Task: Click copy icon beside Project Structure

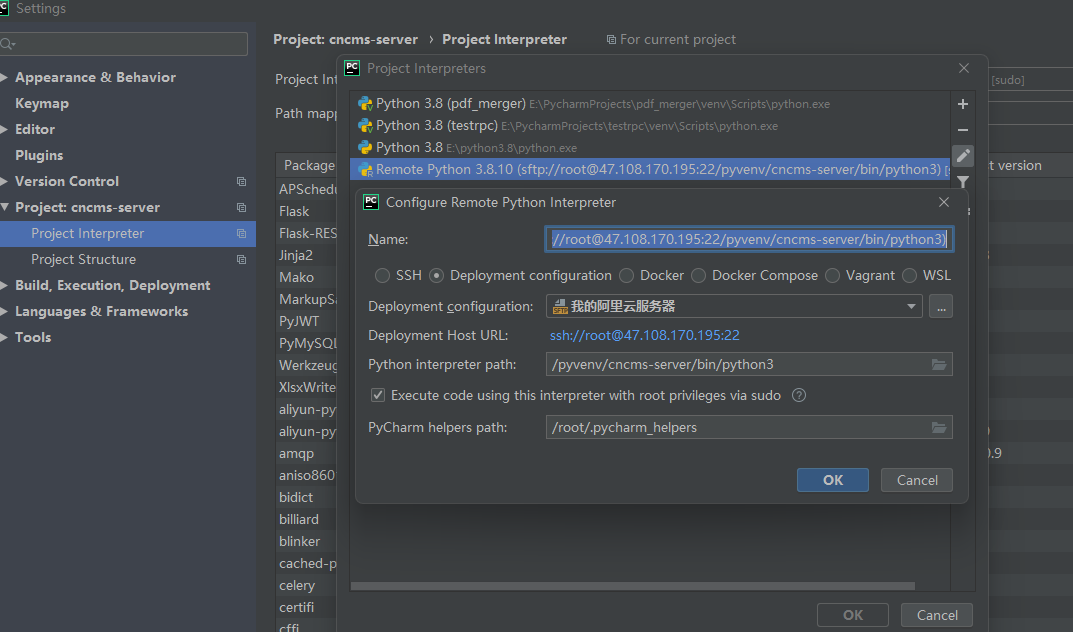Action: [242, 259]
